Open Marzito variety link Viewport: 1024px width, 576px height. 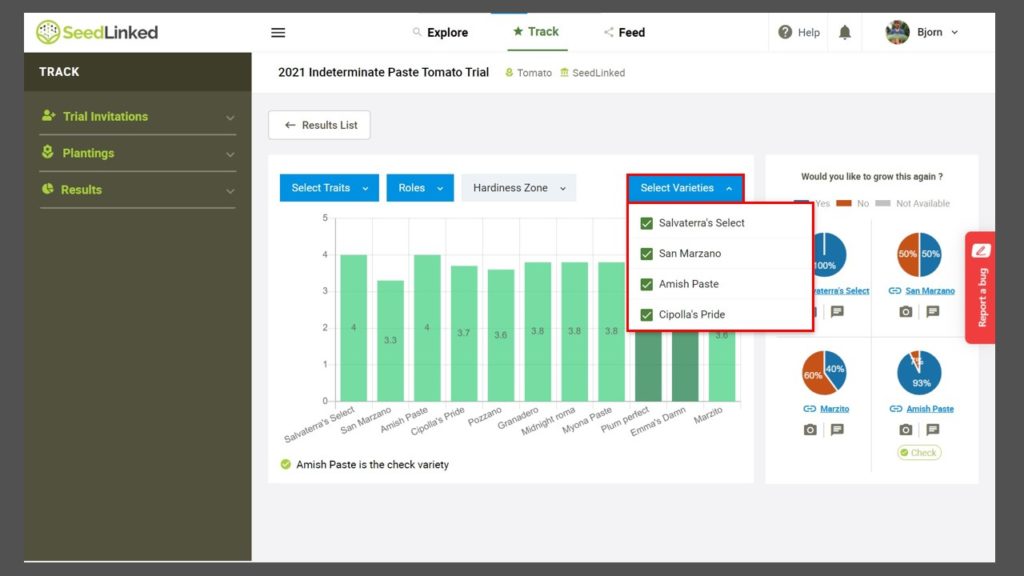click(x=834, y=409)
